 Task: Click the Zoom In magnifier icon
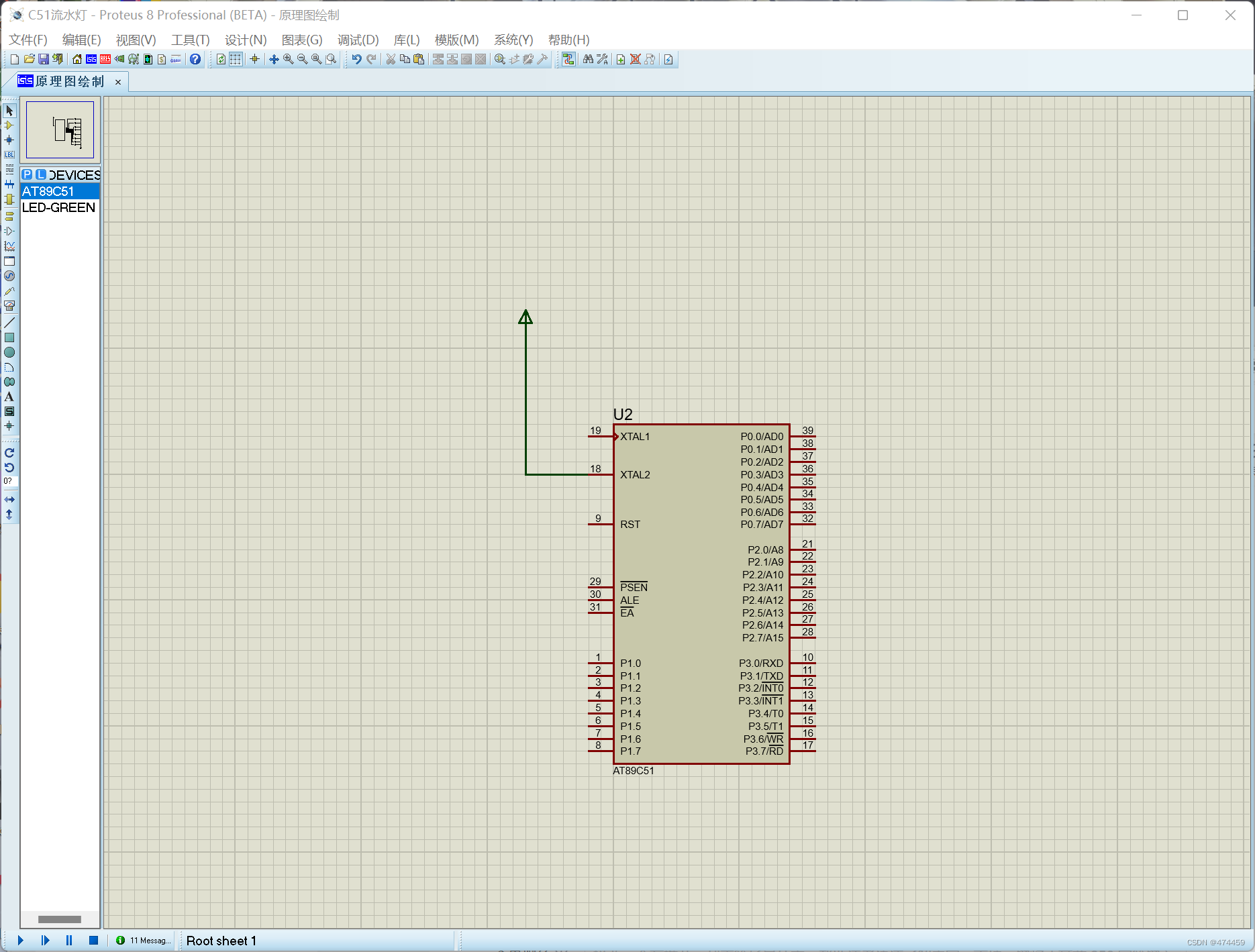coord(288,59)
